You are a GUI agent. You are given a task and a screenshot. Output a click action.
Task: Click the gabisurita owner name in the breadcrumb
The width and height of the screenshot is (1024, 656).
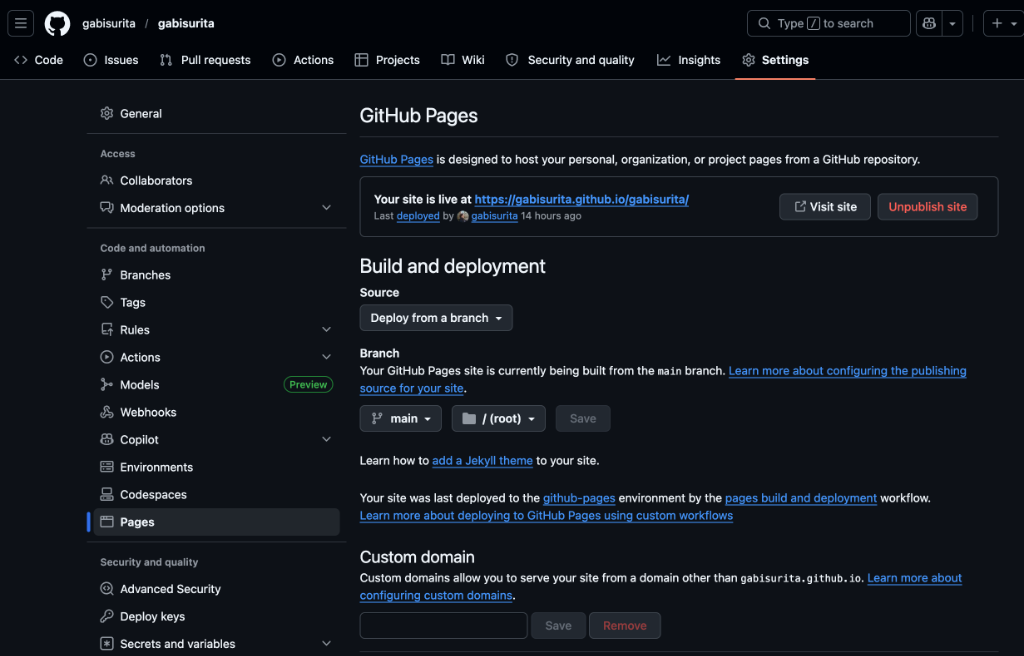pyautogui.click(x=108, y=24)
